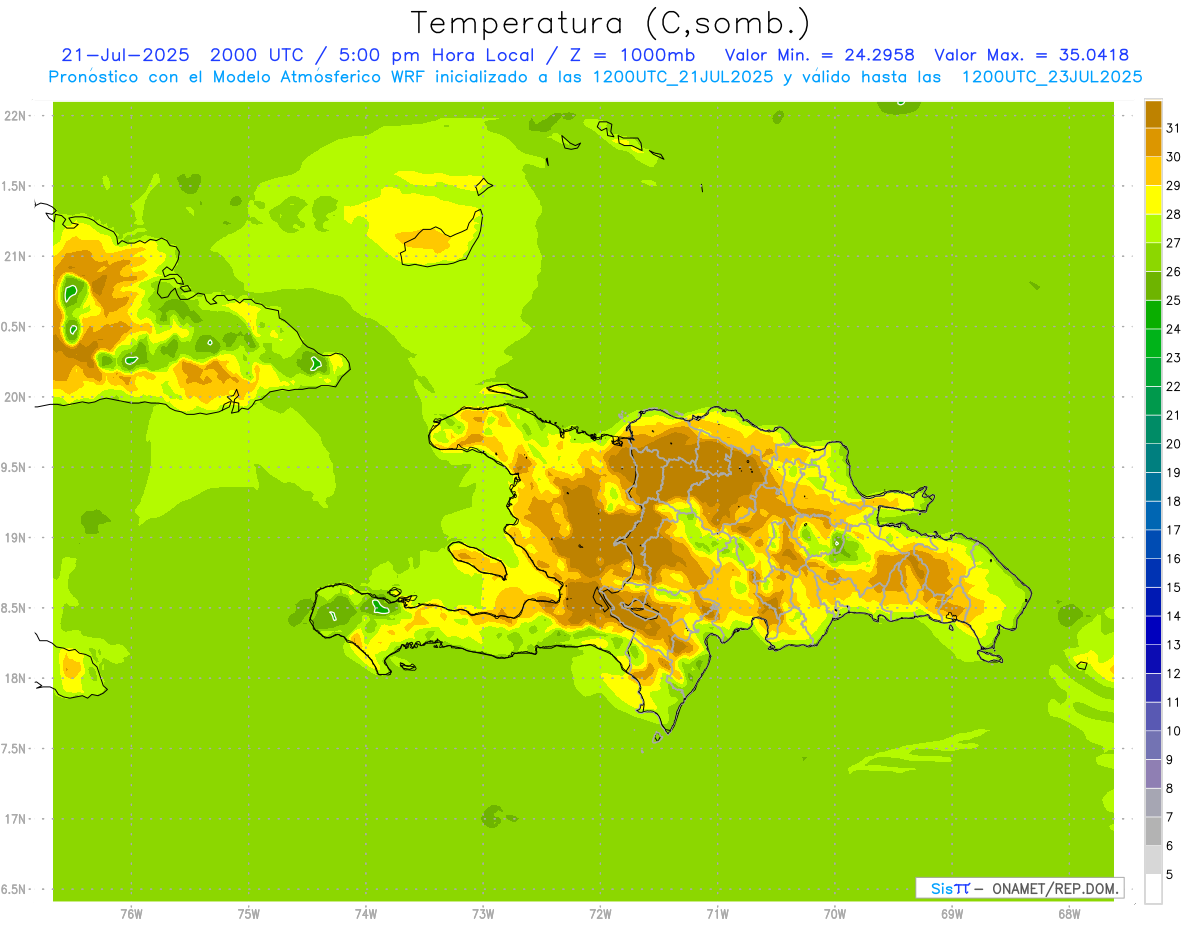Screen dimensions: 1200x927
Task: Click the longitude axis label "74W"
Action: [x=366, y=913]
